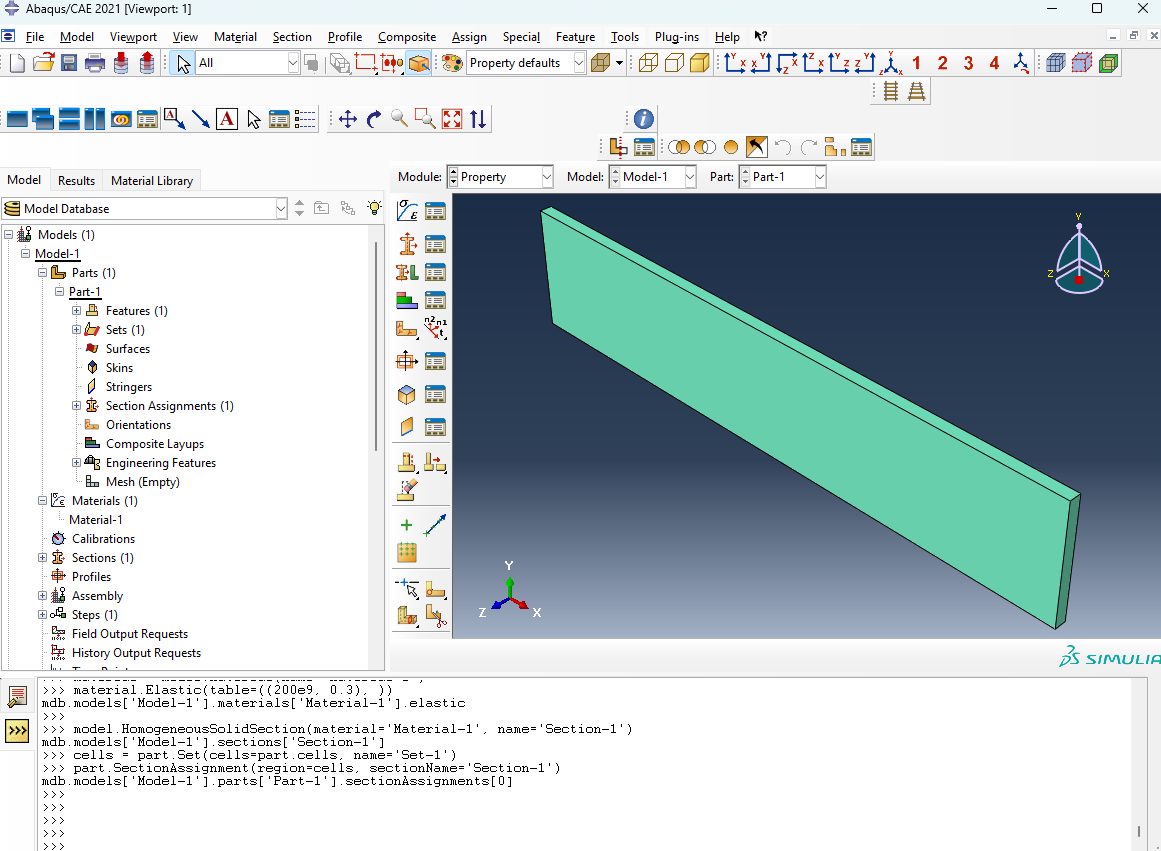
Task: Click the Y axis on the view compass
Action: coord(1078,217)
